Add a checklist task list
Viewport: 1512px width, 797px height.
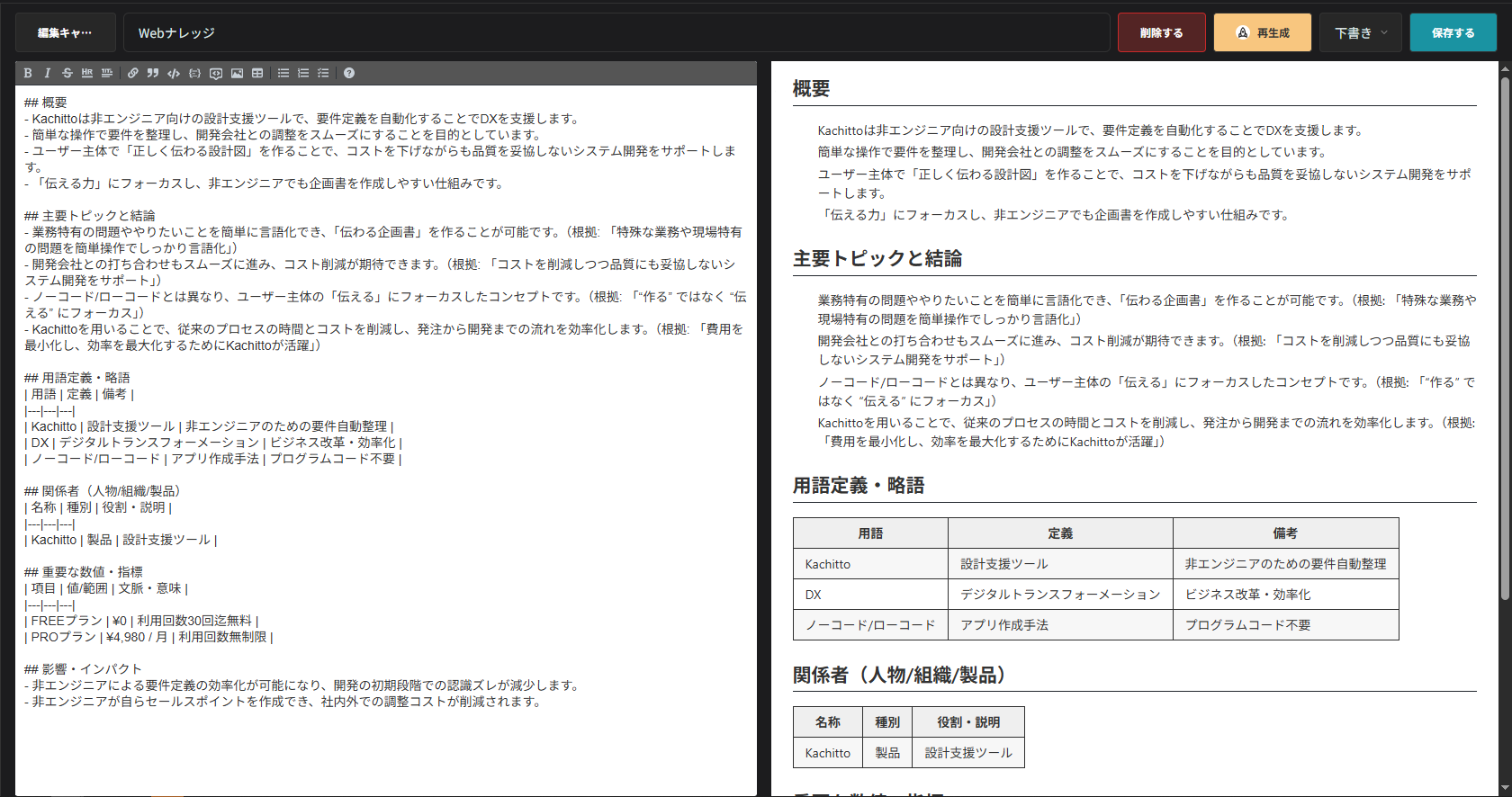(x=323, y=73)
